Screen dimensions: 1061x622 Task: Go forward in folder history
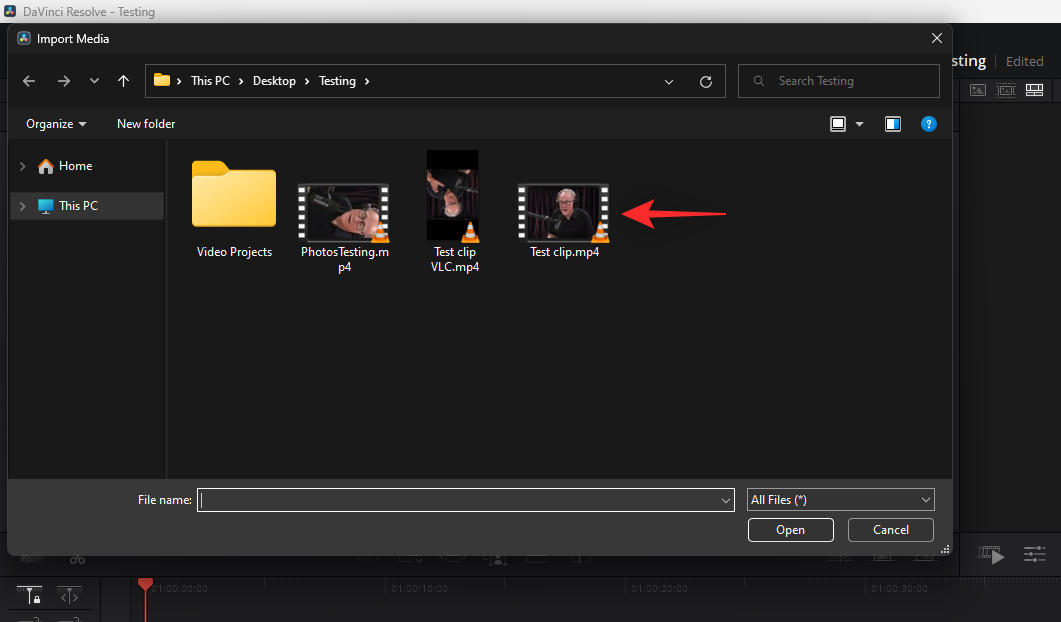point(64,81)
